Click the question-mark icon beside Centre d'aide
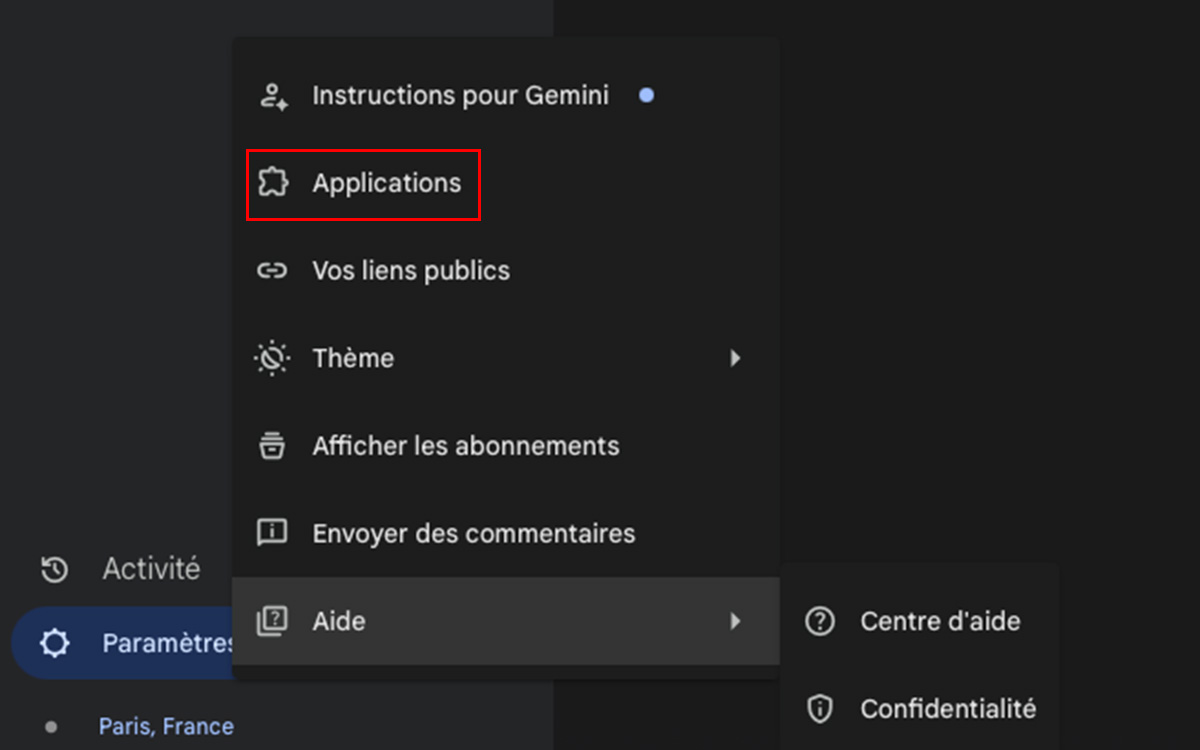The height and width of the screenshot is (750, 1200). pyautogui.click(x=819, y=621)
